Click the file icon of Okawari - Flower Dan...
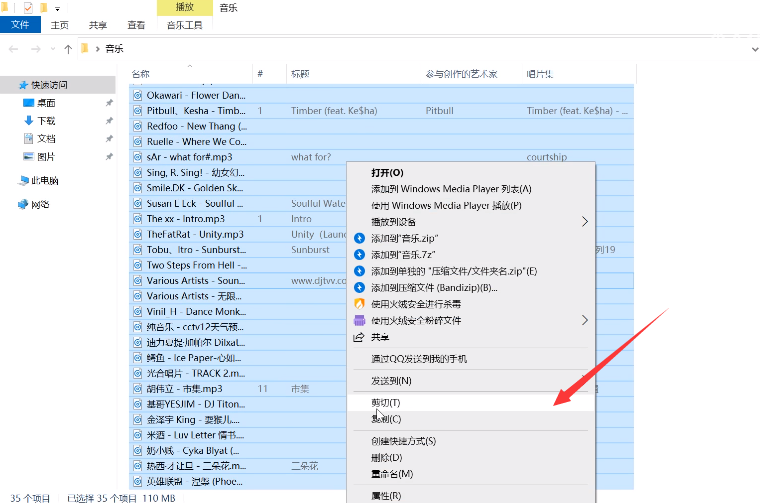 click(138, 95)
